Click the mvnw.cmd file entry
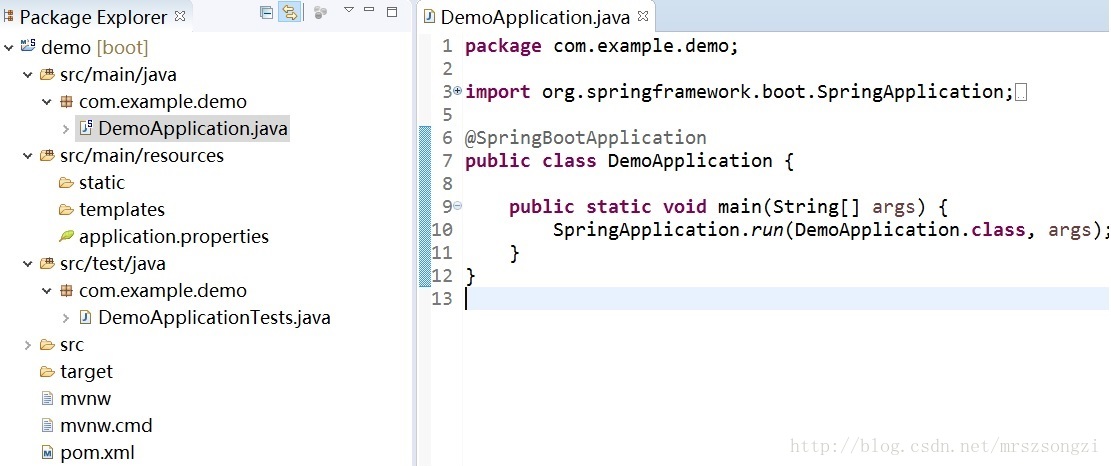This screenshot has width=1111, height=466. [x=106, y=425]
